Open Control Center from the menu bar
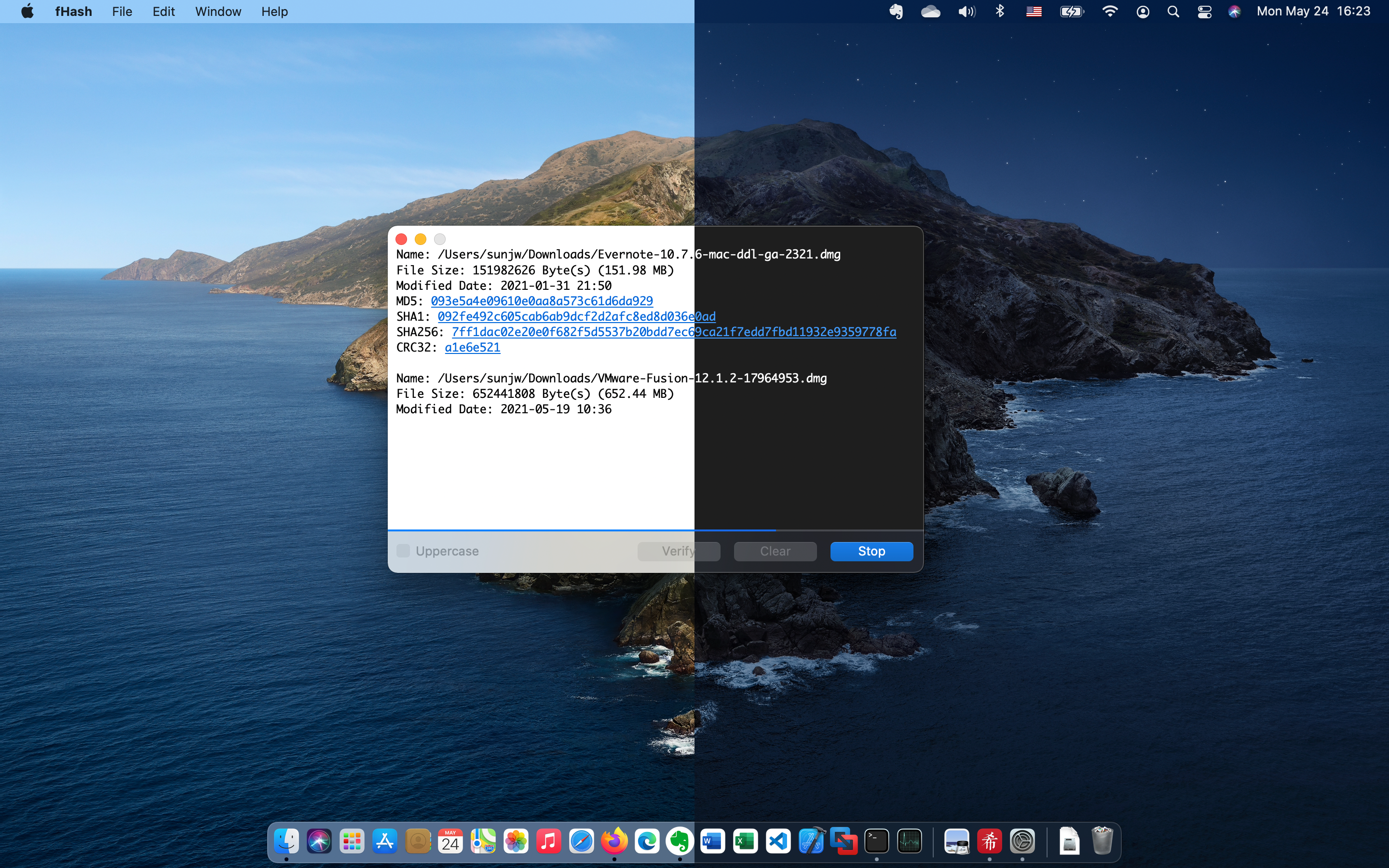Image resolution: width=1389 pixels, height=868 pixels. point(1204,11)
